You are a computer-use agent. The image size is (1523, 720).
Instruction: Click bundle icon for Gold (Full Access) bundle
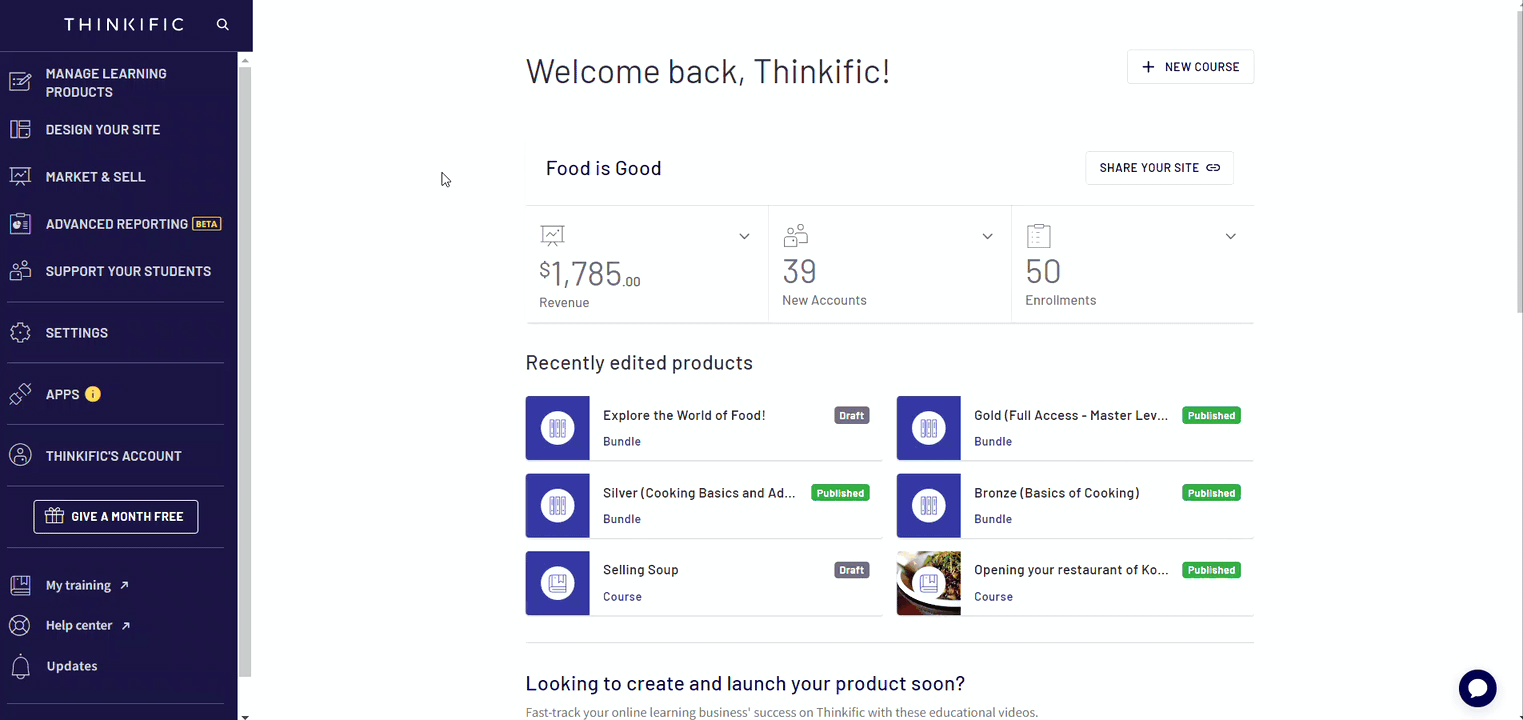click(x=929, y=428)
